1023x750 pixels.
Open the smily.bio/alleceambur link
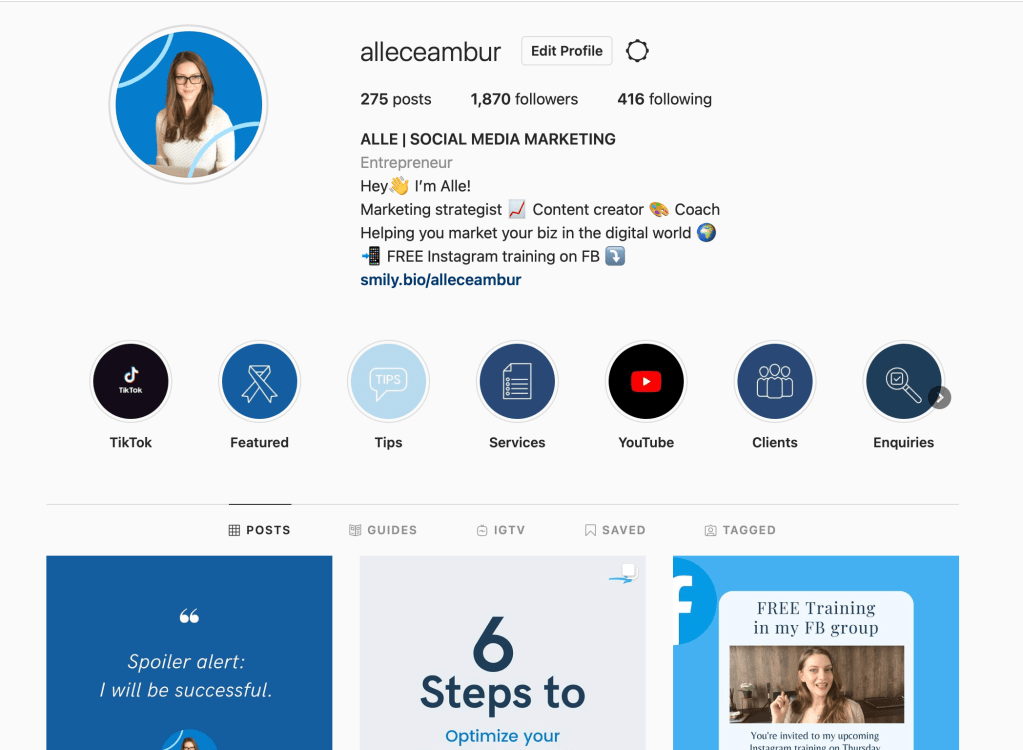(440, 280)
